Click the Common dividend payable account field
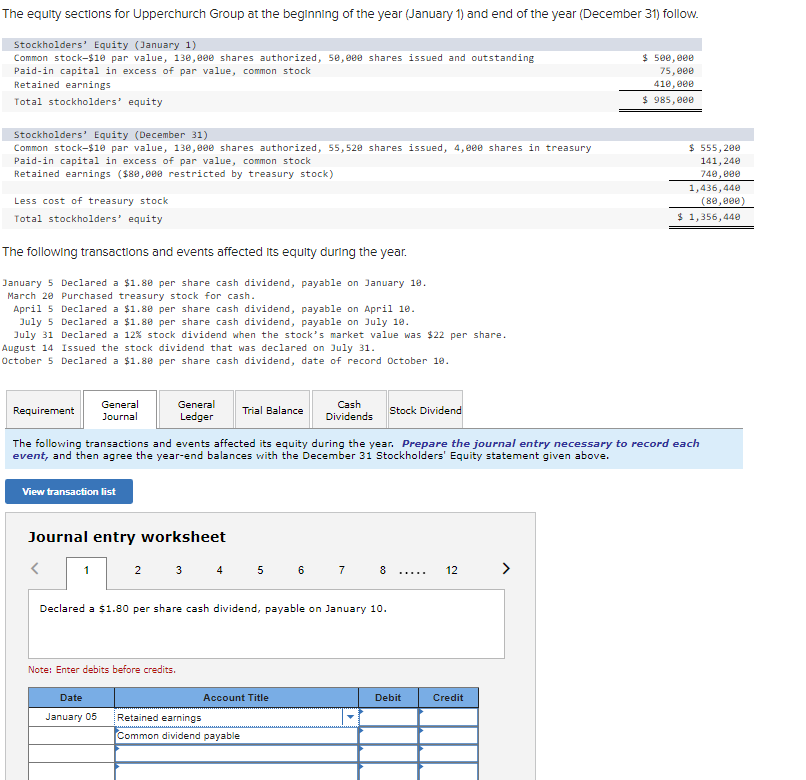Screen dimensions: 806x780 point(236,735)
